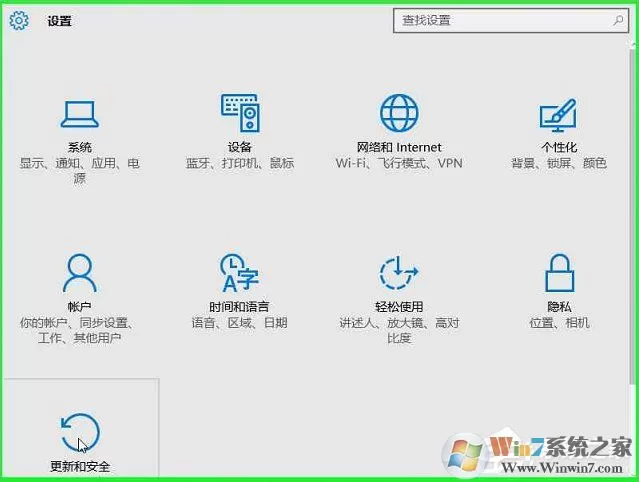
Task: Click the settings gear icon in header
Action: 19,20
